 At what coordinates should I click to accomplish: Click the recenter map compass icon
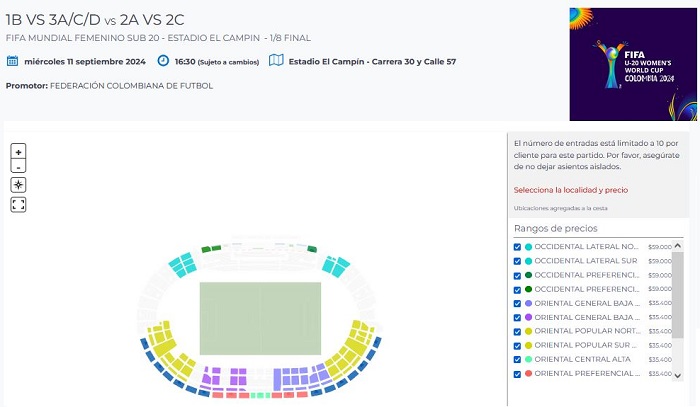tap(18, 185)
